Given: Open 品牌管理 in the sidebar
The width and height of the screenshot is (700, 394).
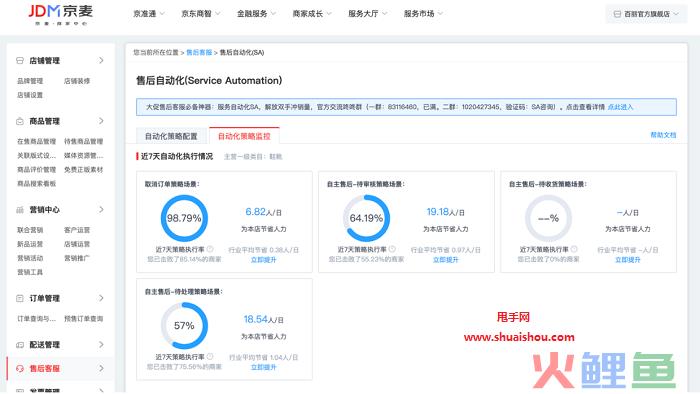Looking at the screenshot, I should click(30, 81).
